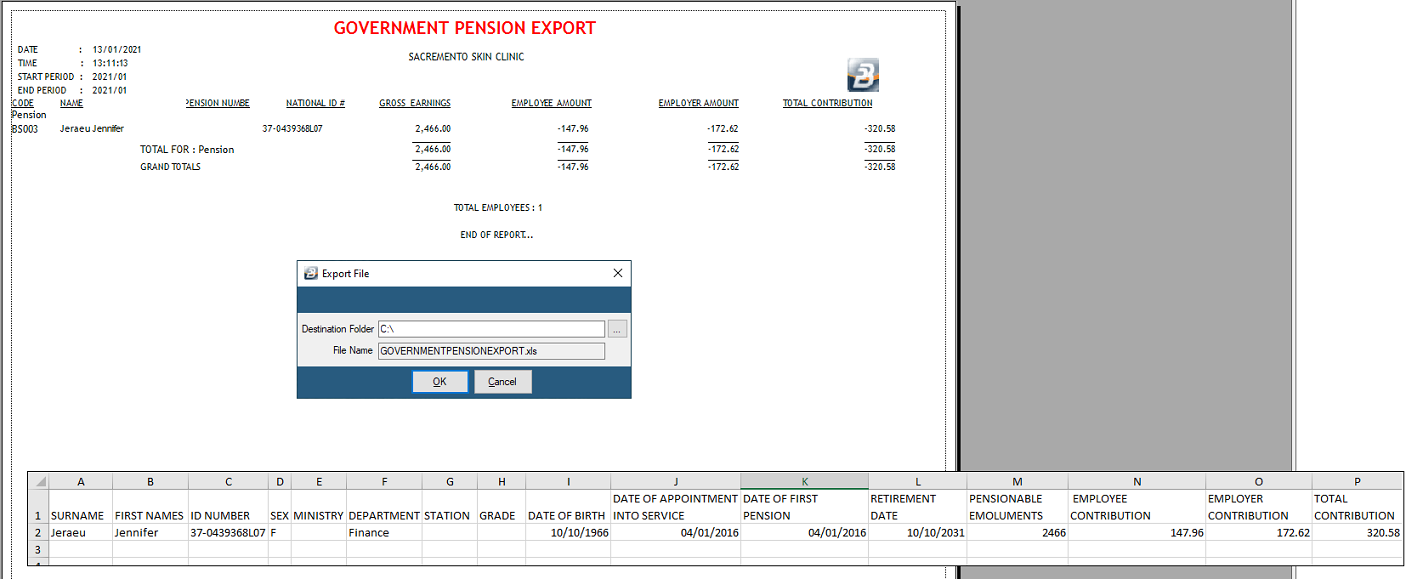Image resolution: width=1406 pixels, height=579 pixels.
Task: Click the 2466 pensionable emoluments cell
Action: tap(1017, 533)
